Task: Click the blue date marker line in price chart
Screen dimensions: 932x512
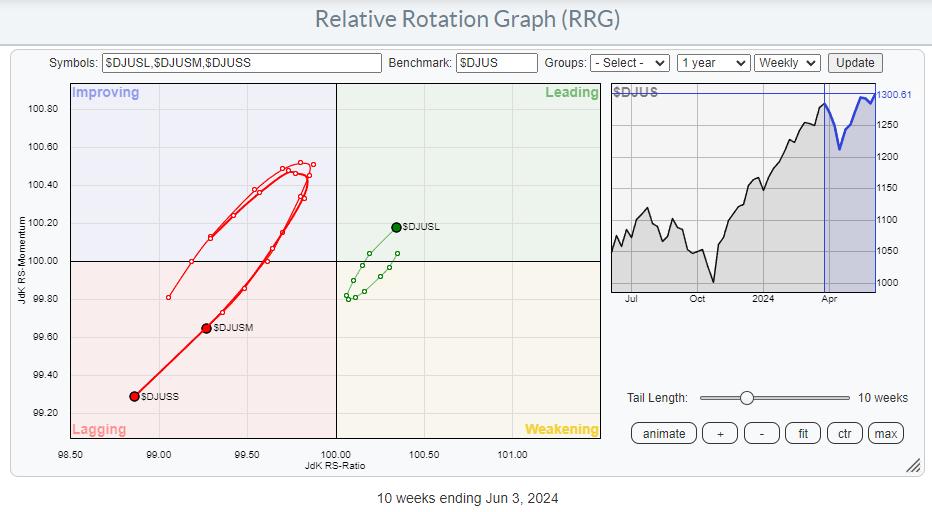Action: [x=824, y=200]
